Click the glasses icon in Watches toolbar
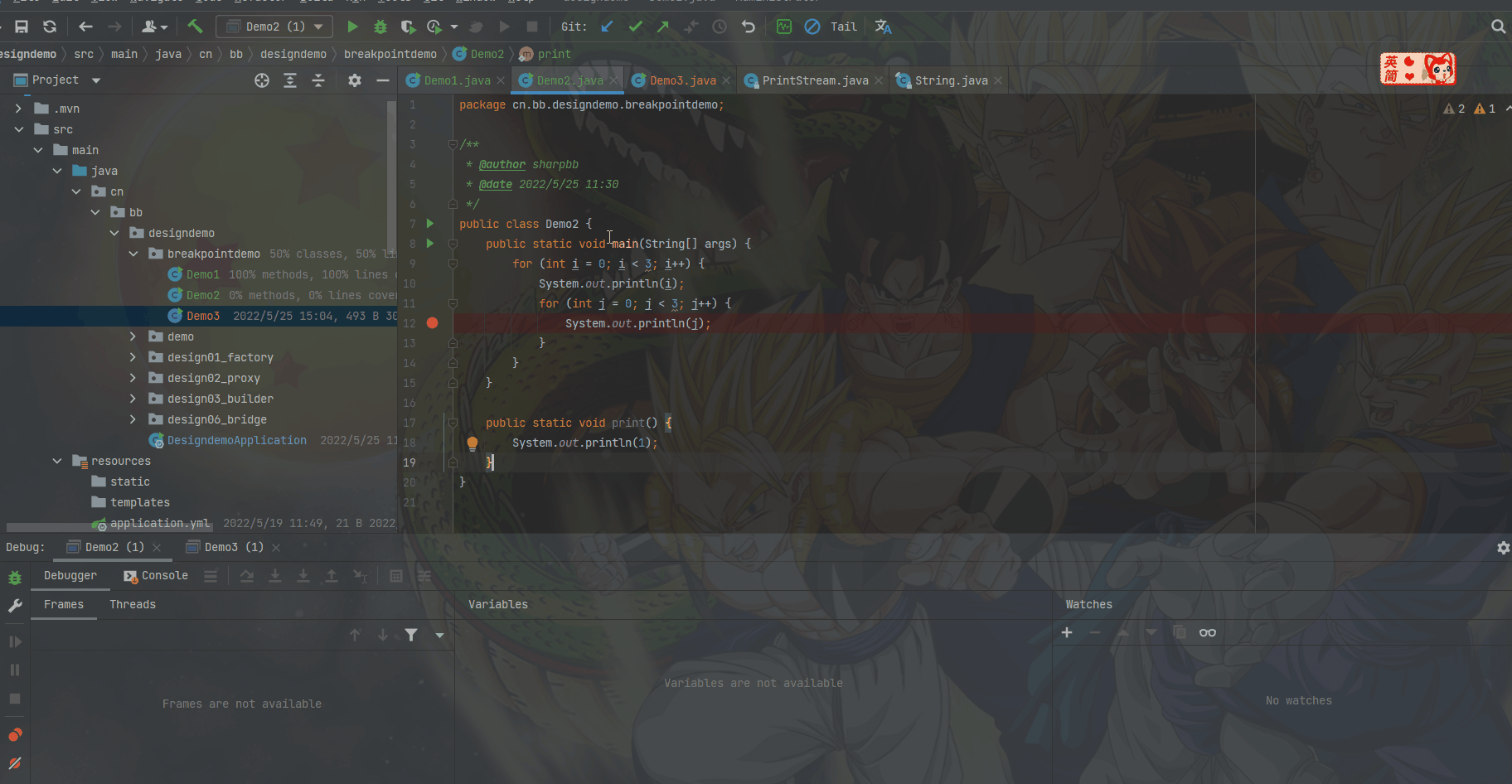Viewport: 1512px width, 784px height. 1208,632
